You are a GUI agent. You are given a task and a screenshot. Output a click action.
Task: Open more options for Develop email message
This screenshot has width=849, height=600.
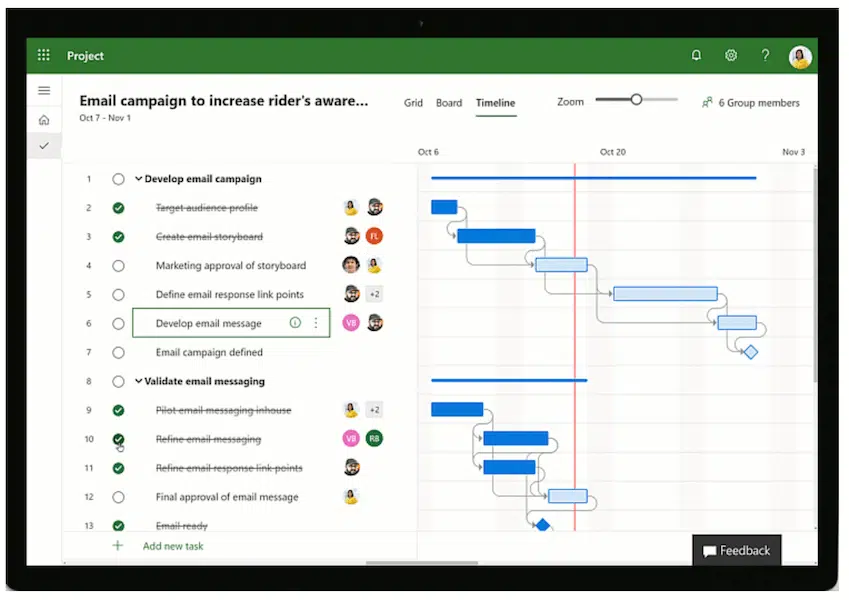[x=316, y=322]
